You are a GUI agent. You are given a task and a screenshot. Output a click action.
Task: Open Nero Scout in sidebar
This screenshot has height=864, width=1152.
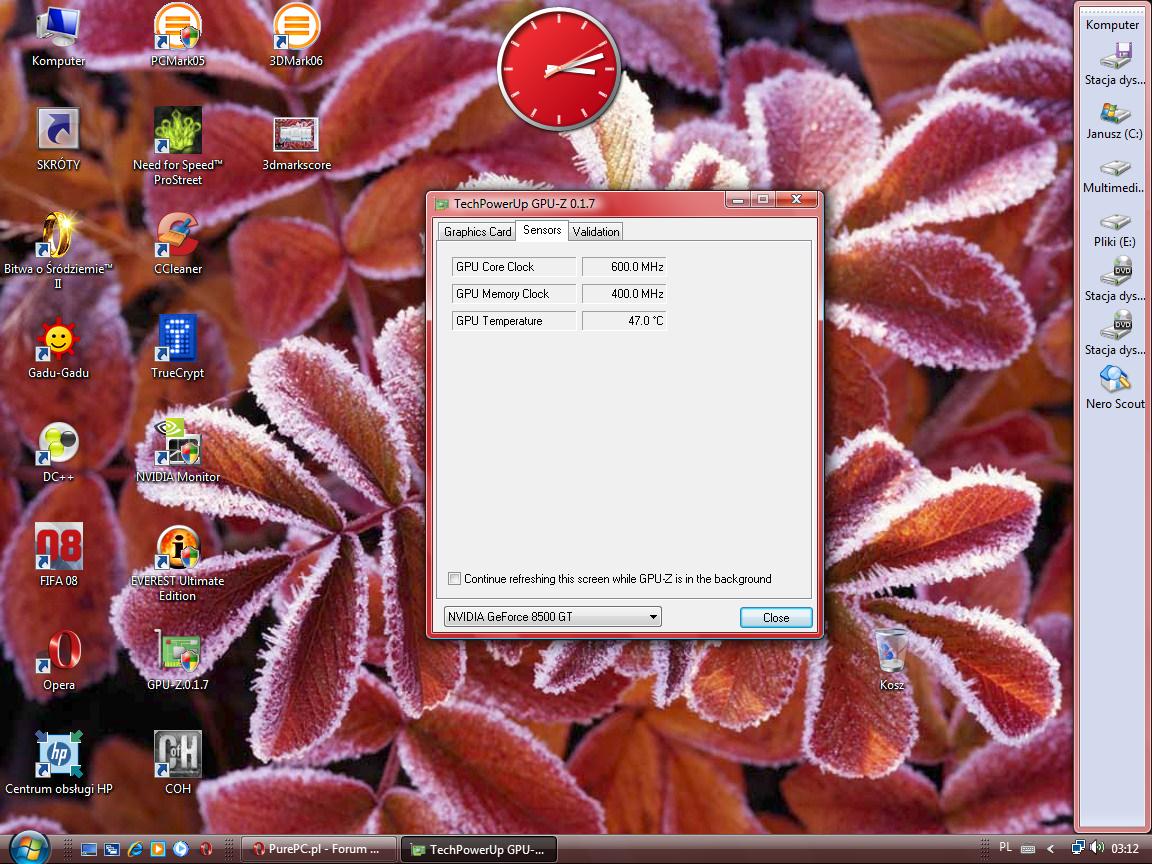click(1115, 388)
